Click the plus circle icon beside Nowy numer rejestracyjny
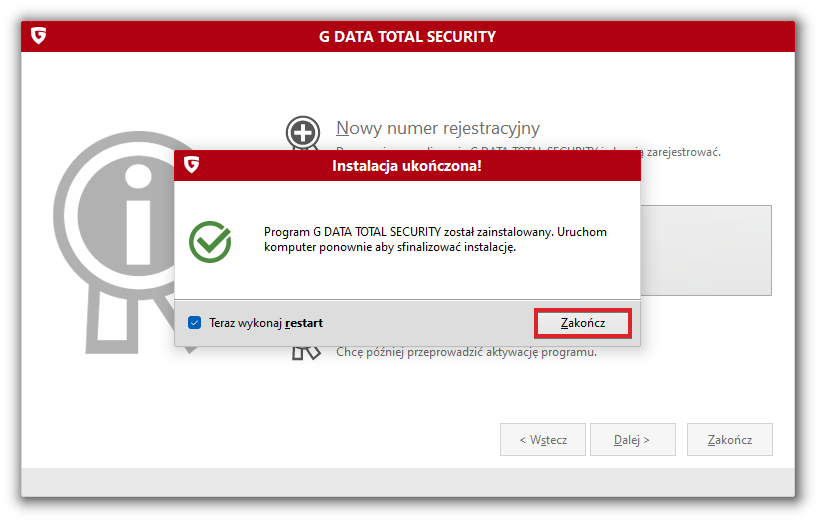Image resolution: width=820 pixels, height=522 pixels. [x=302, y=132]
